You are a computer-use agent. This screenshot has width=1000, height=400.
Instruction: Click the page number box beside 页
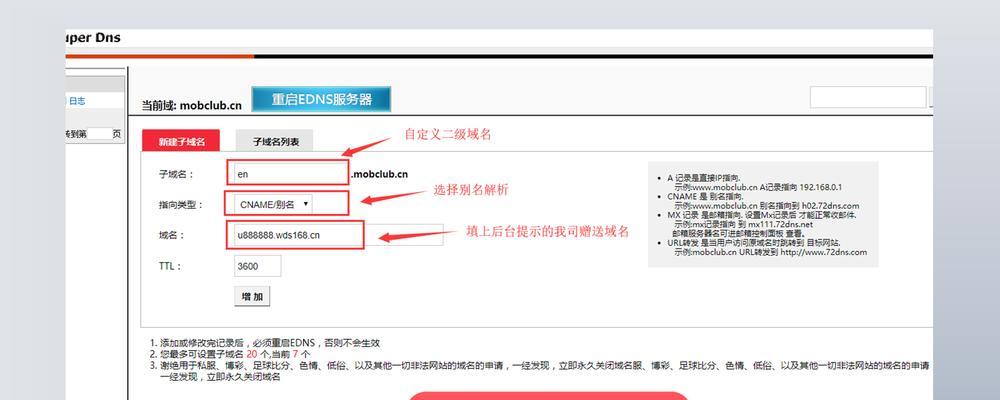click(x=99, y=133)
